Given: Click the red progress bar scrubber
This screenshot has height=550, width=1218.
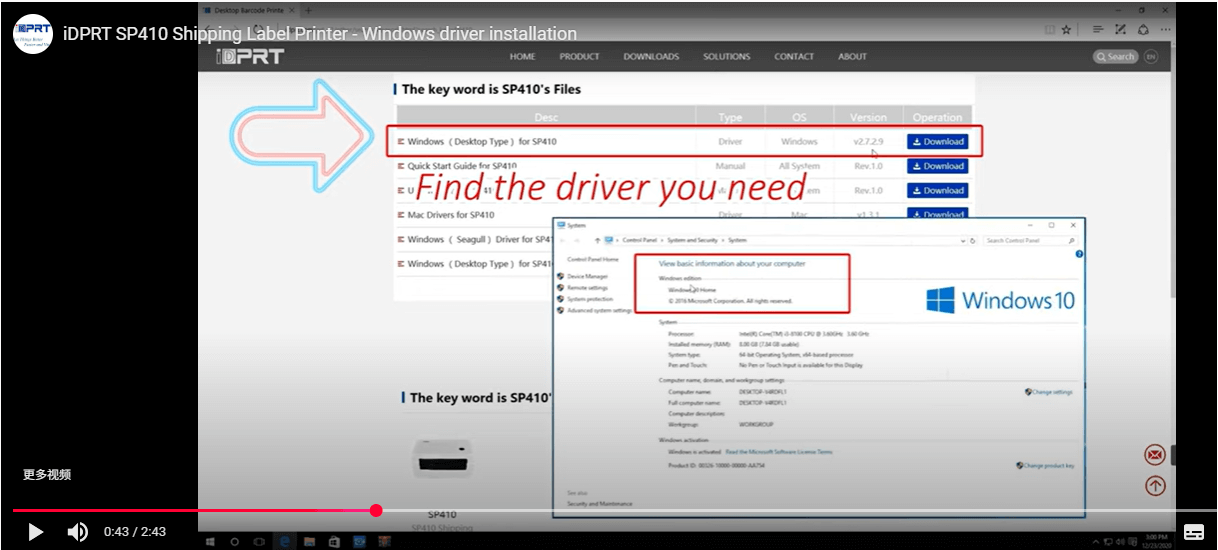Looking at the screenshot, I should tap(376, 511).
